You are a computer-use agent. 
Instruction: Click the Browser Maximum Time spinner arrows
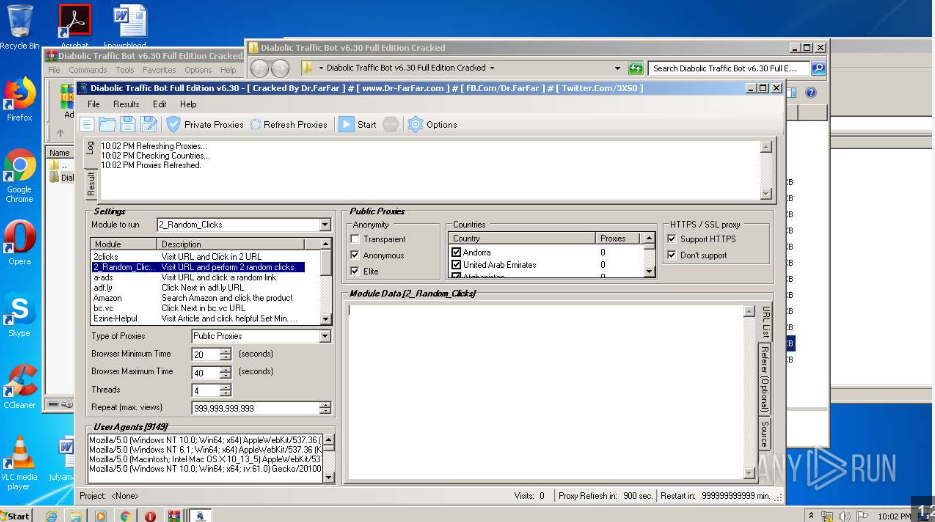[x=225, y=372]
